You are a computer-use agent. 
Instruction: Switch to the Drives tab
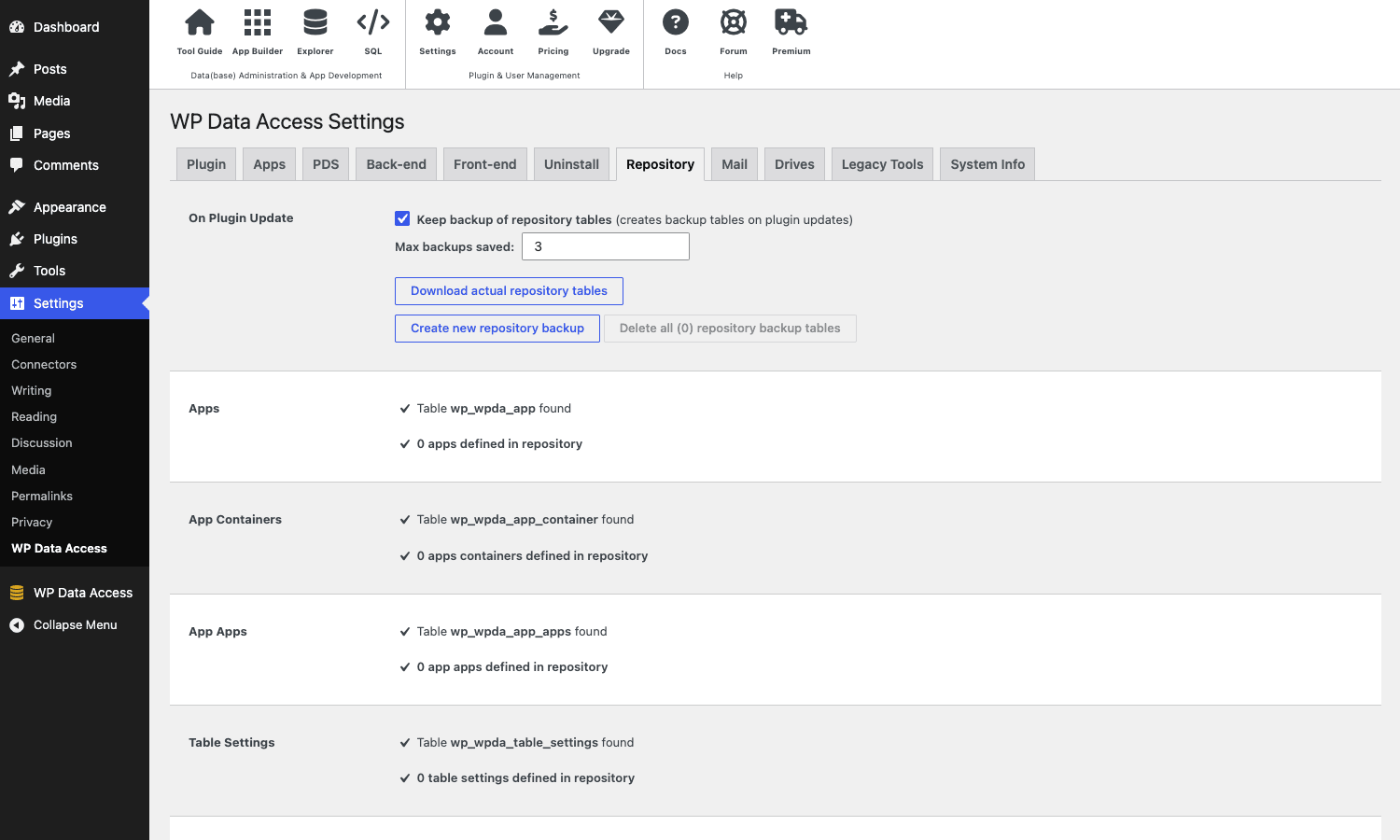794,164
